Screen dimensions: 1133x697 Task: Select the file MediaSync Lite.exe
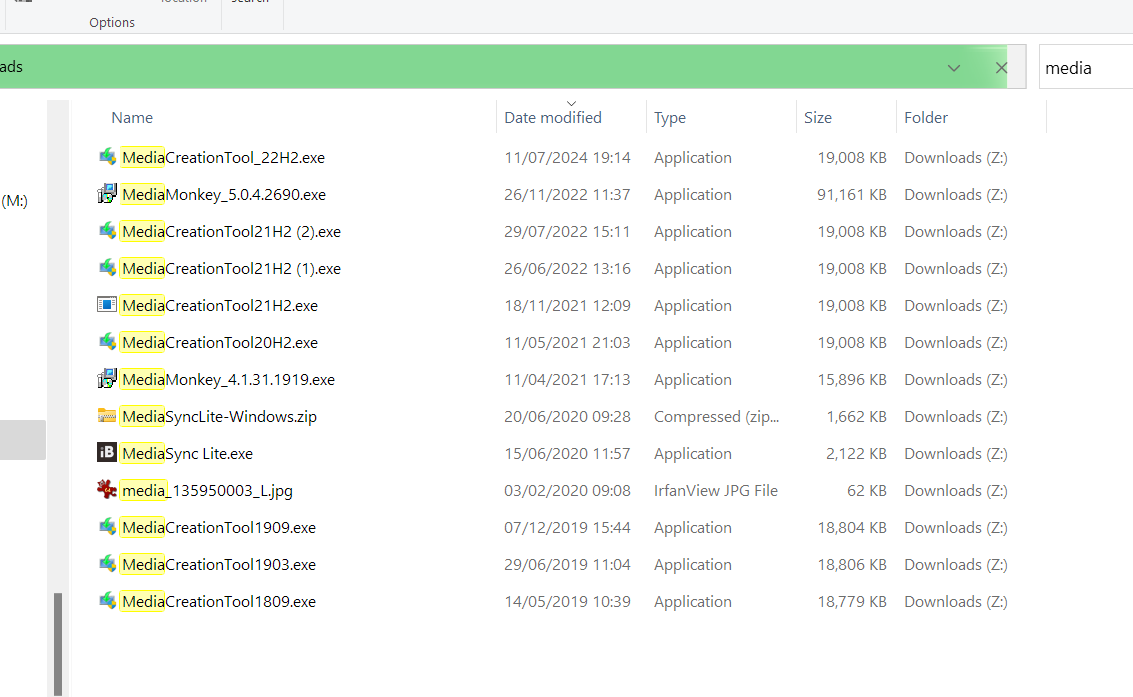[187, 454]
